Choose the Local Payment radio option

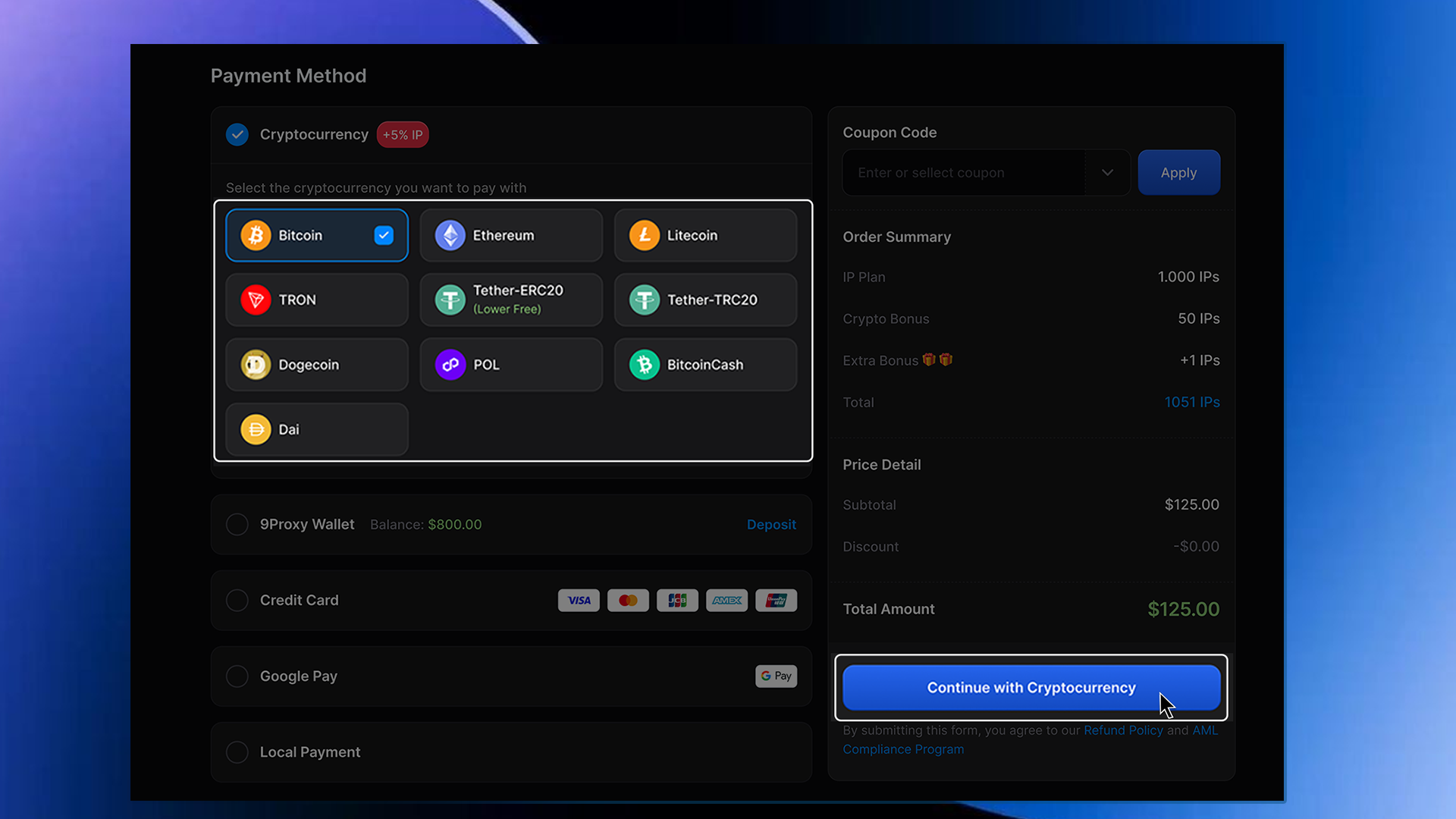(x=237, y=752)
